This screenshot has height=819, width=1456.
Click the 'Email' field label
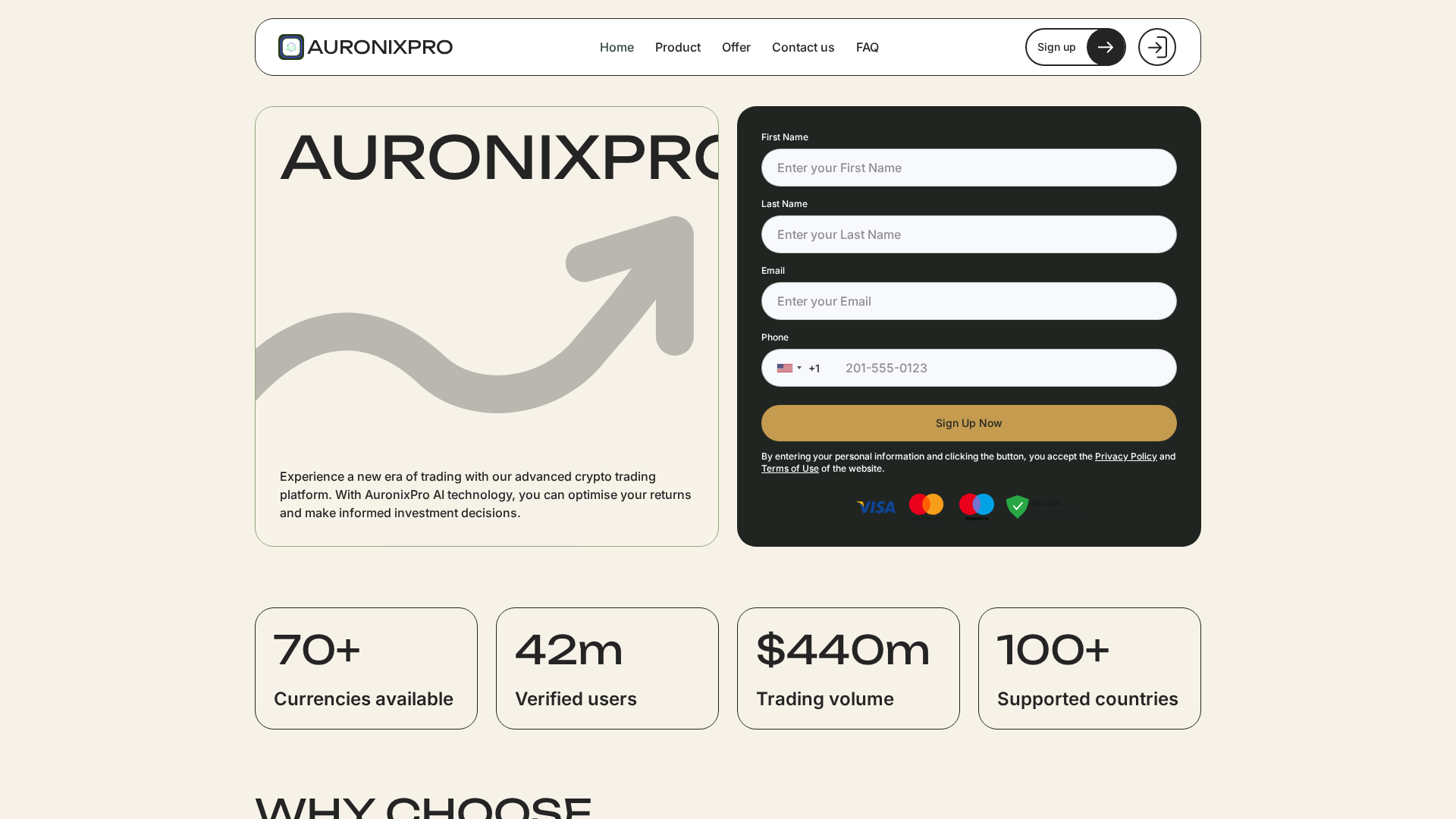[773, 271]
